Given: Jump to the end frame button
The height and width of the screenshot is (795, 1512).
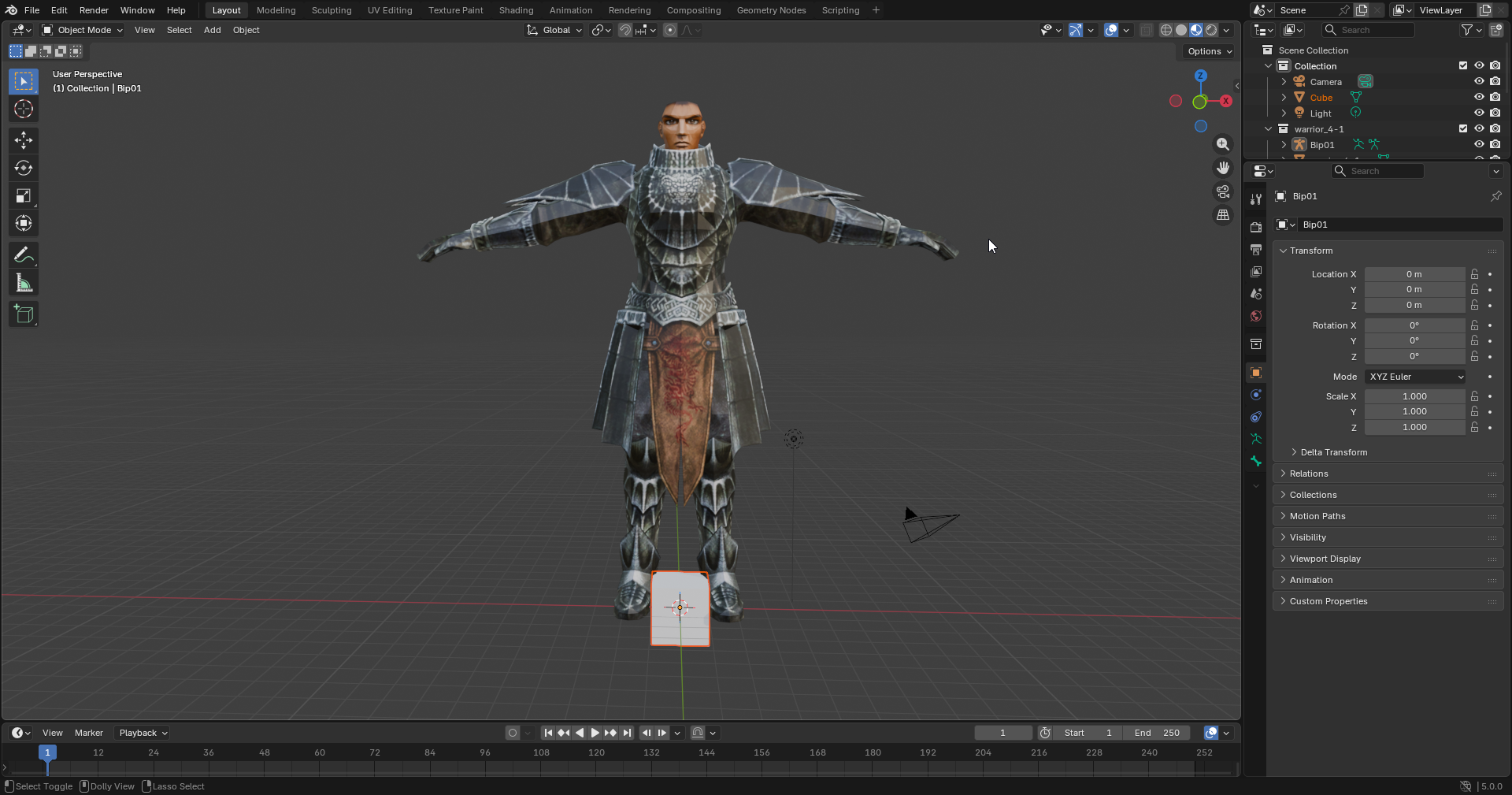Looking at the screenshot, I should tap(627, 733).
